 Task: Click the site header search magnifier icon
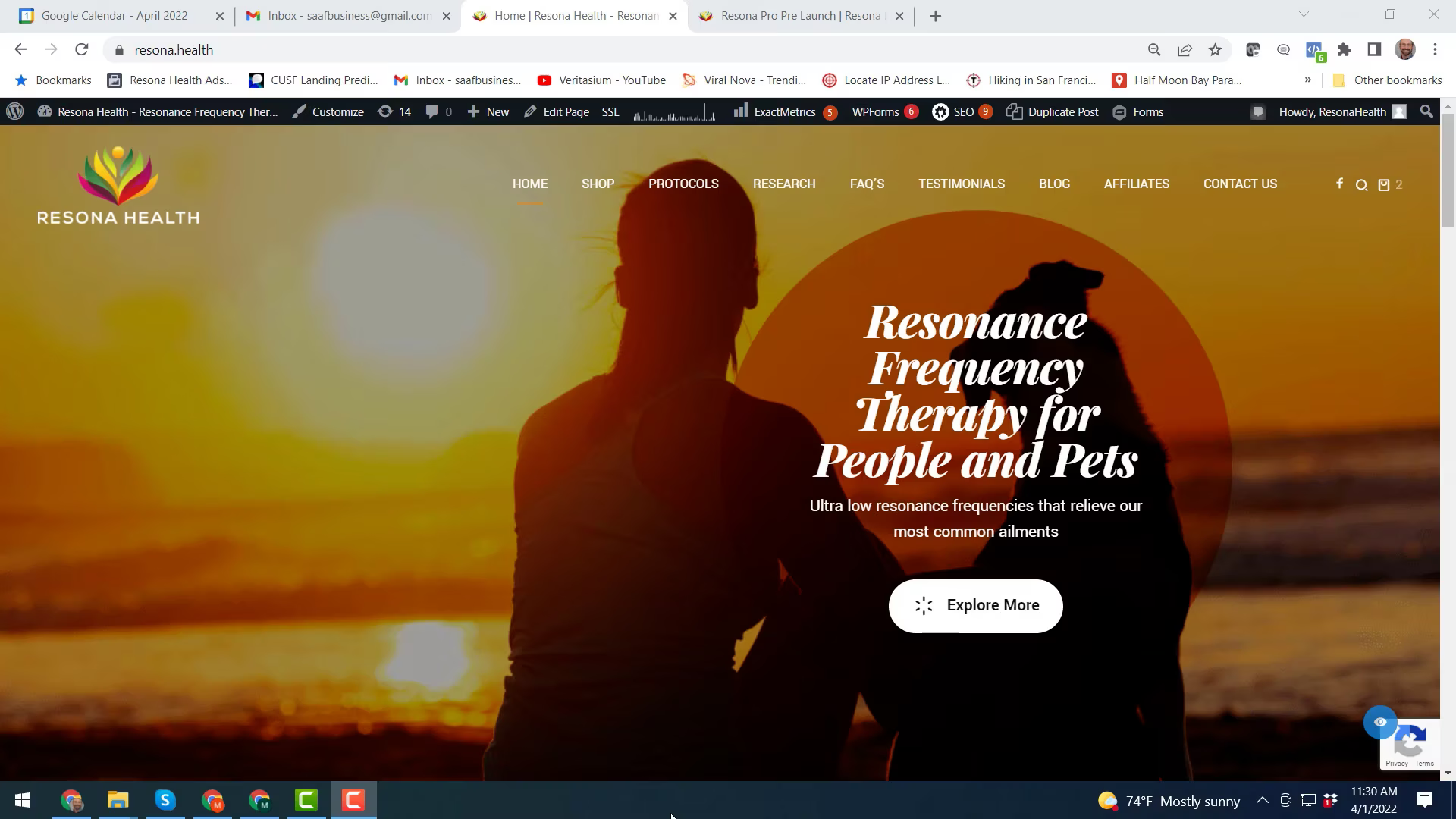pyautogui.click(x=1361, y=185)
